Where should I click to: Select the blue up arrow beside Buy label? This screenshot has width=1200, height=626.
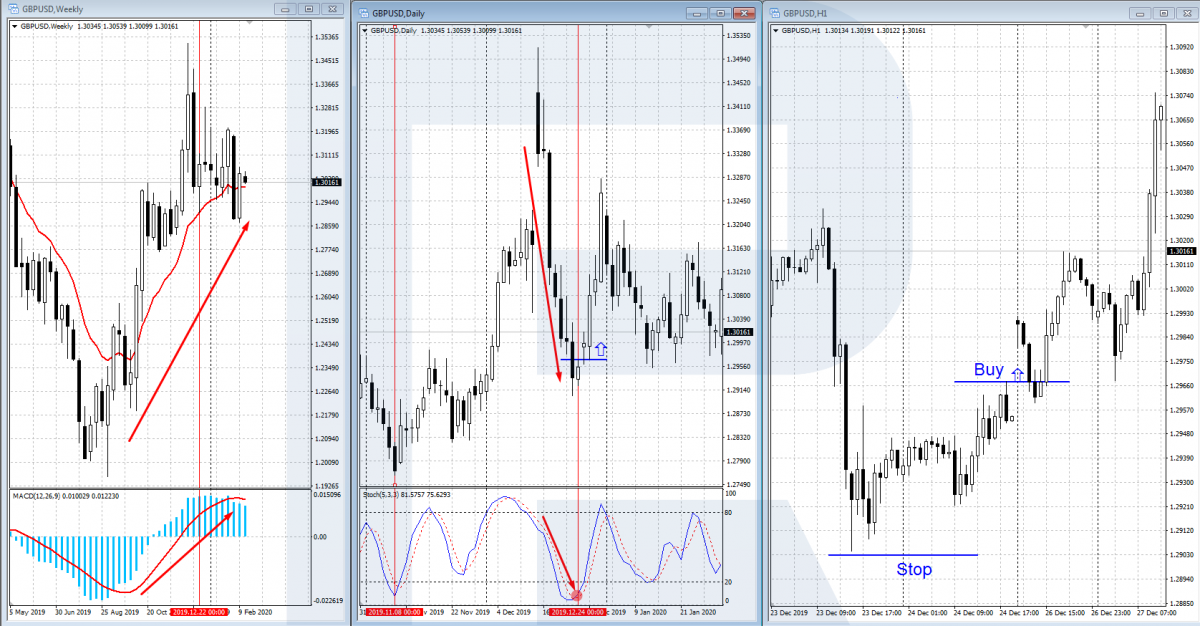click(1018, 373)
